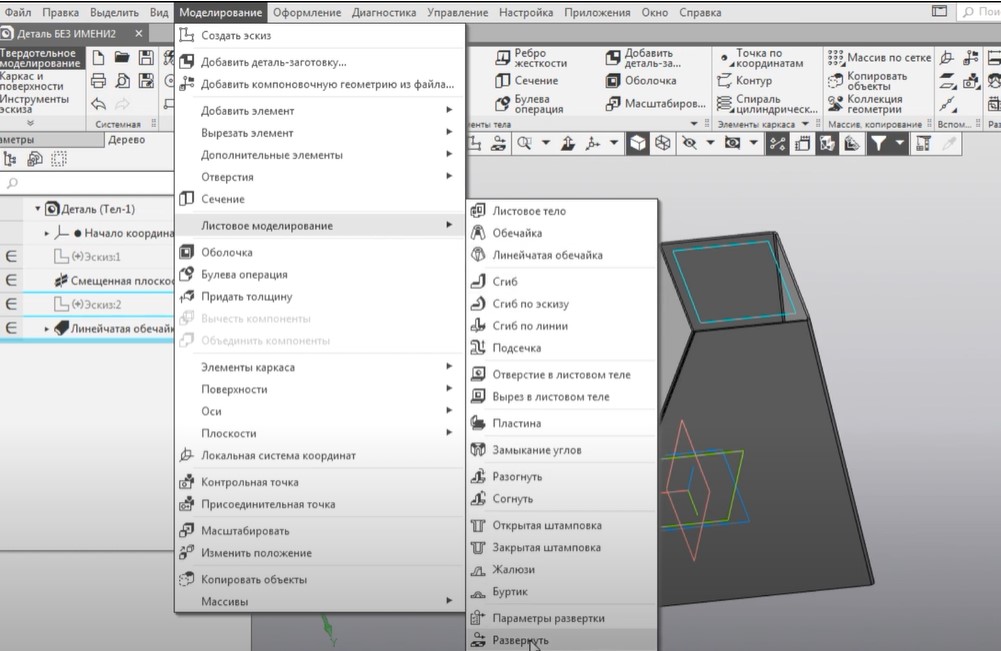
Task: Choose Сгиб по линии
Action: pos(562,326)
